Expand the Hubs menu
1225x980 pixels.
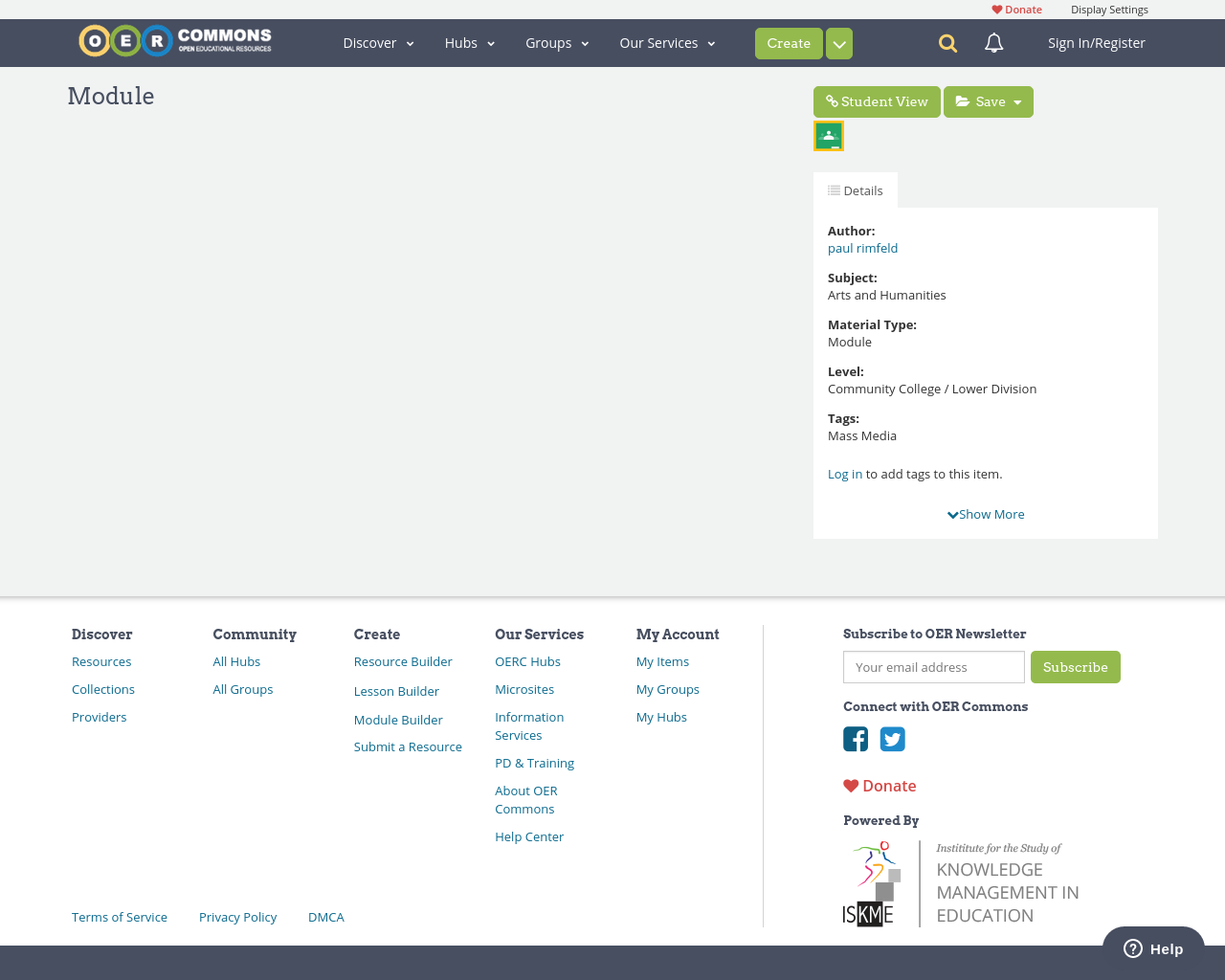[470, 43]
